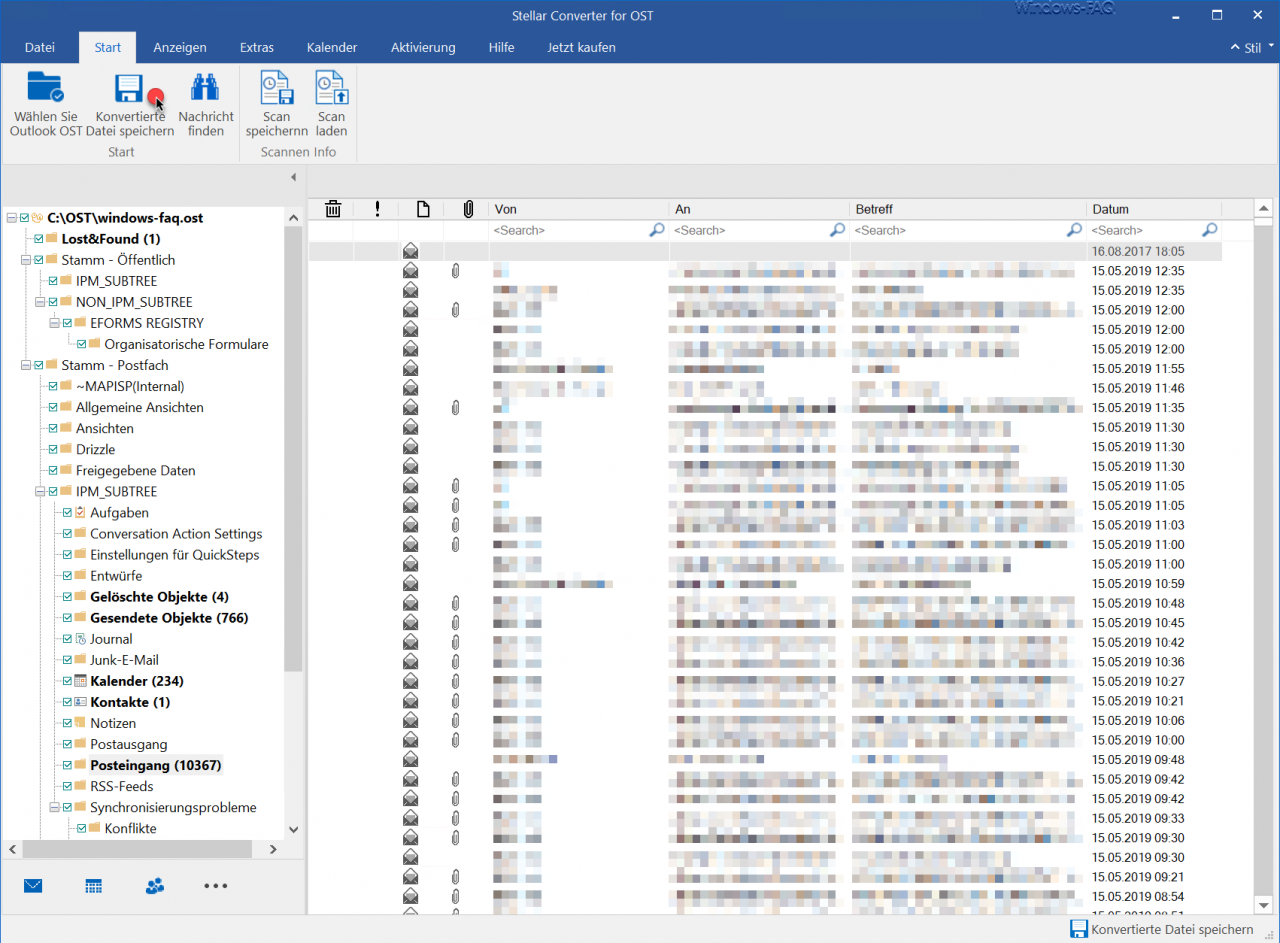
Task: Open the Kalender ribbon tab
Action: pos(332,47)
